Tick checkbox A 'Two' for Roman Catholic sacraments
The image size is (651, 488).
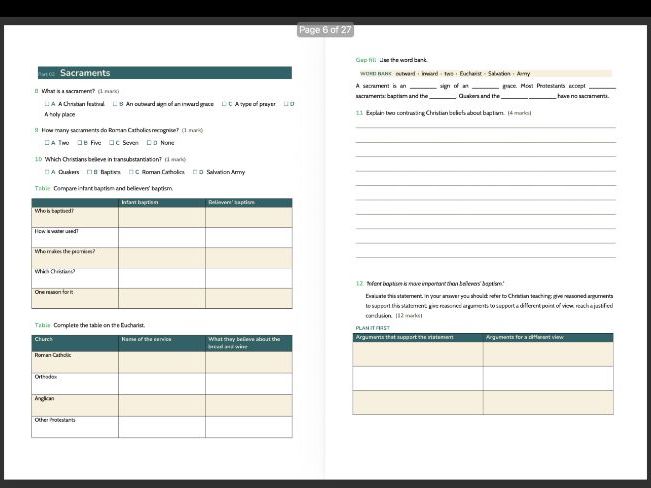click(47, 142)
